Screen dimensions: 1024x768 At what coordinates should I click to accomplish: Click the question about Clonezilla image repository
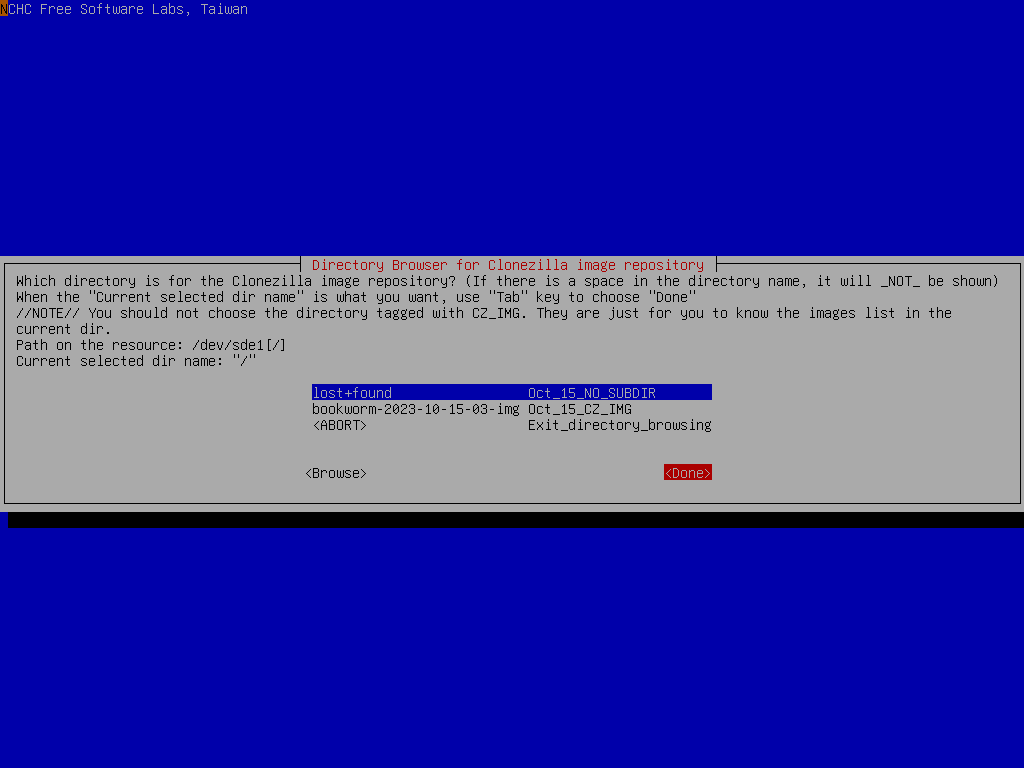tap(300, 280)
